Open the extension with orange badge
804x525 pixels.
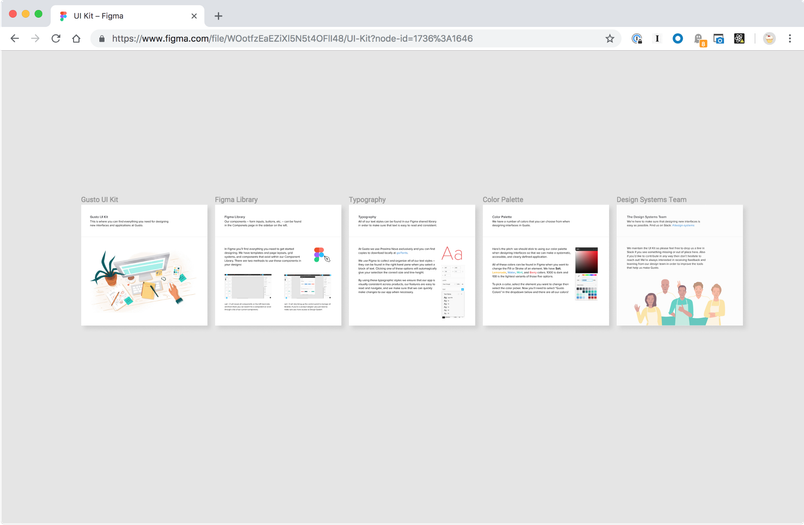coord(699,39)
